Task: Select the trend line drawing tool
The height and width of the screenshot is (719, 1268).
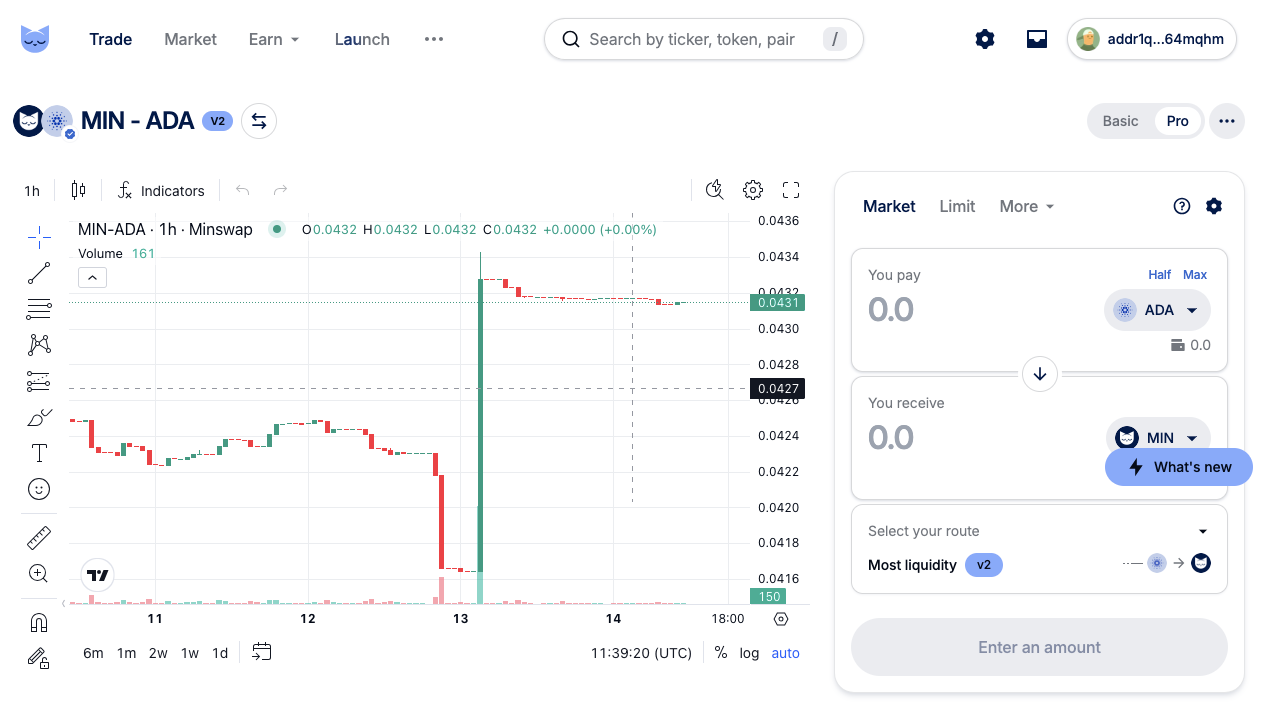Action: point(39,273)
